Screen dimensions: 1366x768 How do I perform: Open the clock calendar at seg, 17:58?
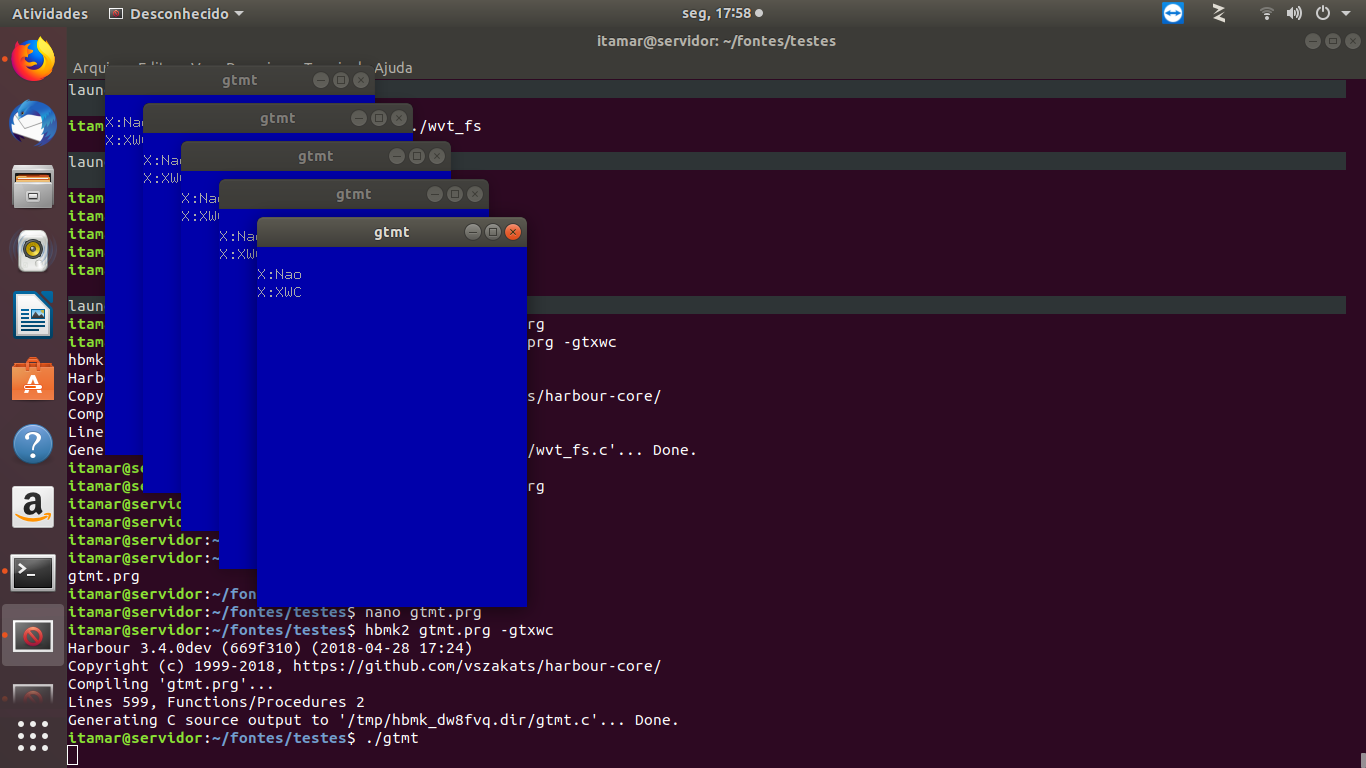tap(714, 13)
